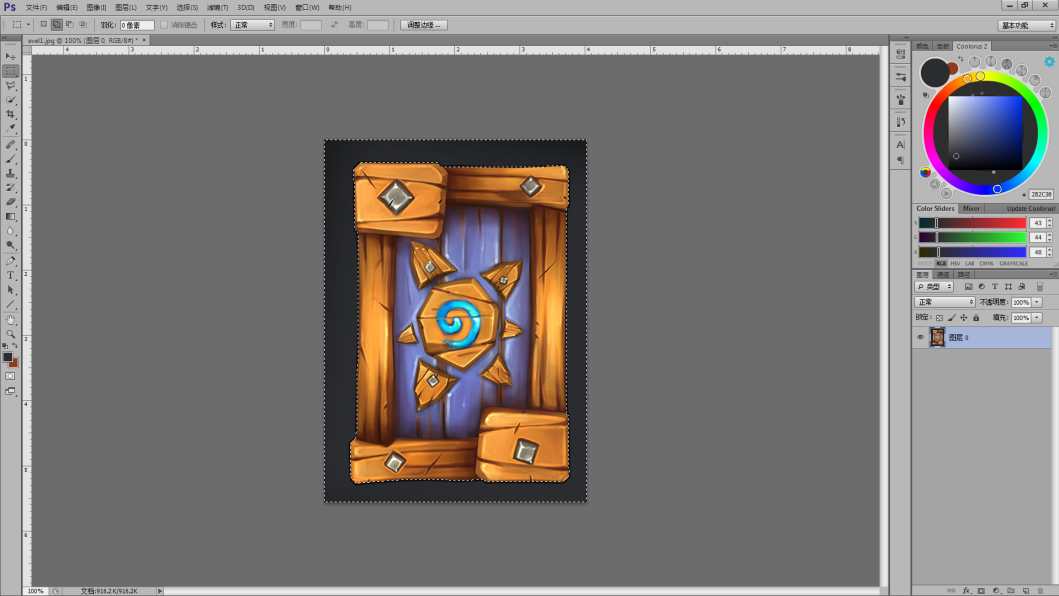
Task: Toggle Quick Mask mode
Action: click(x=10, y=376)
